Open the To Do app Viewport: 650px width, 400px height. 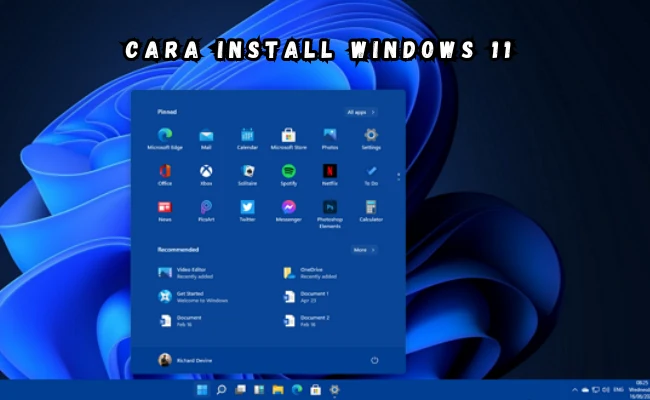pos(371,175)
